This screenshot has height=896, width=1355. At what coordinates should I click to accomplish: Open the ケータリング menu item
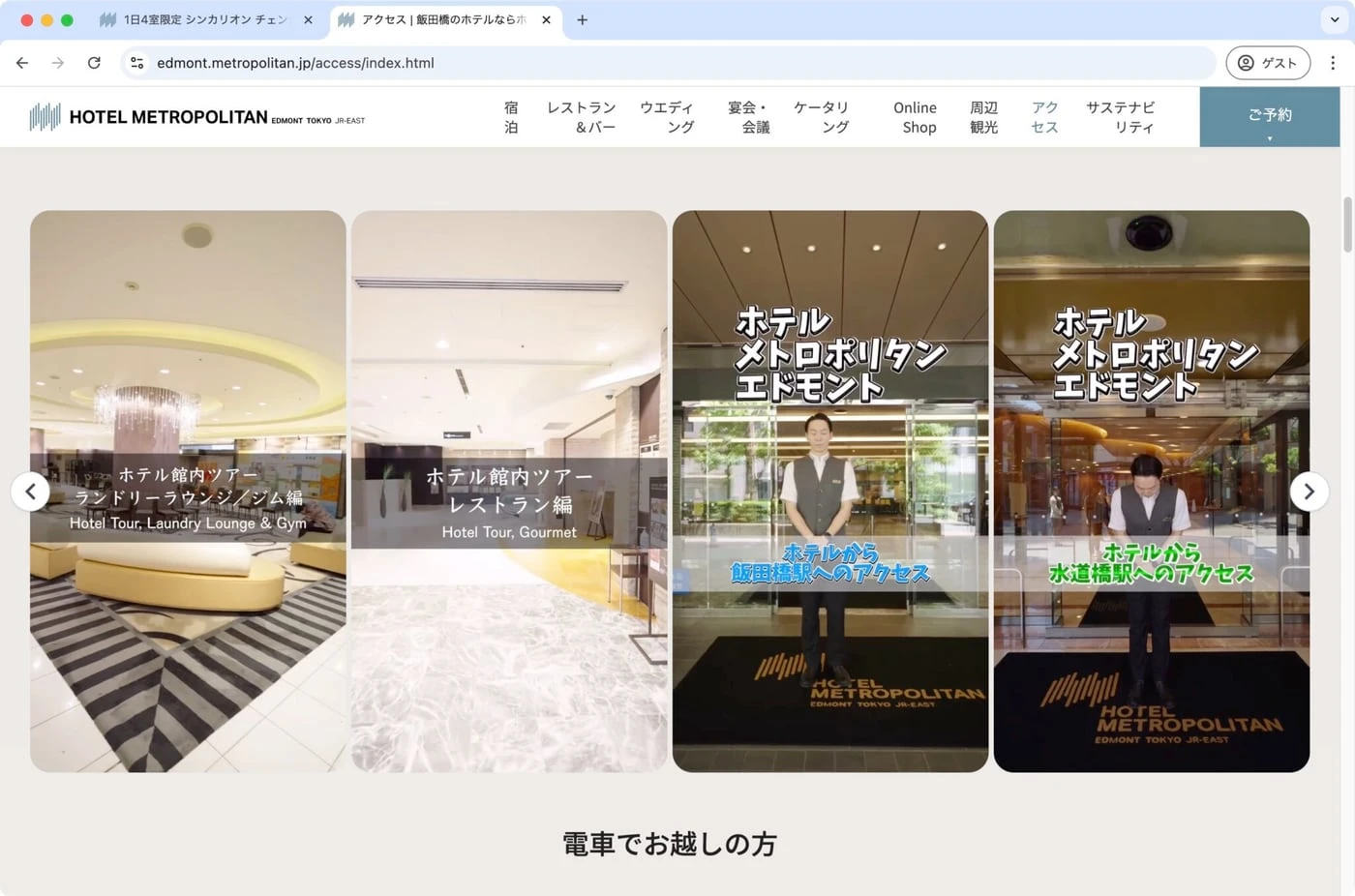[x=821, y=117]
